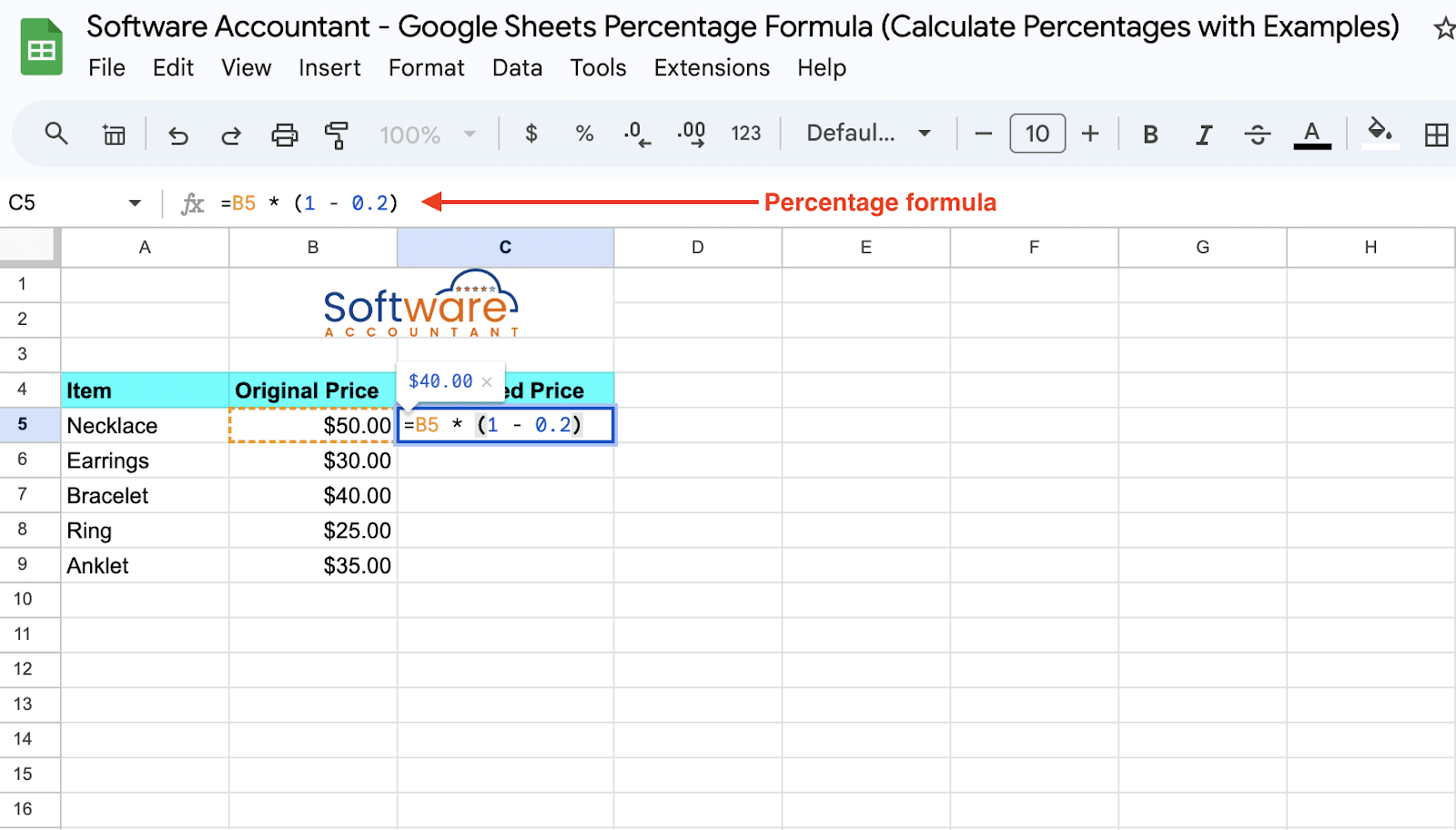1456x830 pixels.
Task: Open the Help menu
Action: [822, 68]
